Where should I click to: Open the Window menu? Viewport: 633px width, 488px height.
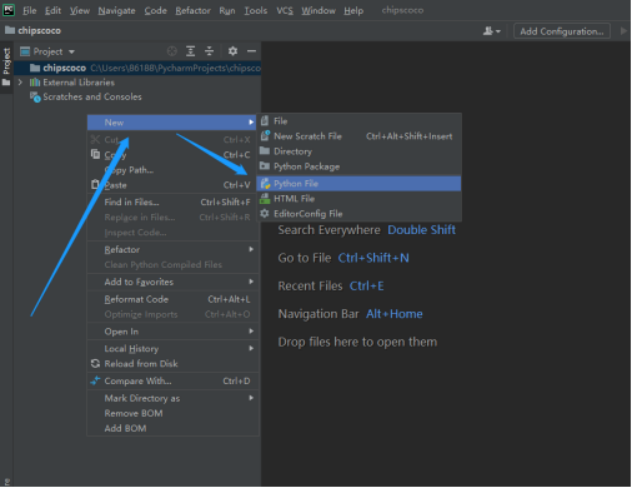318,10
